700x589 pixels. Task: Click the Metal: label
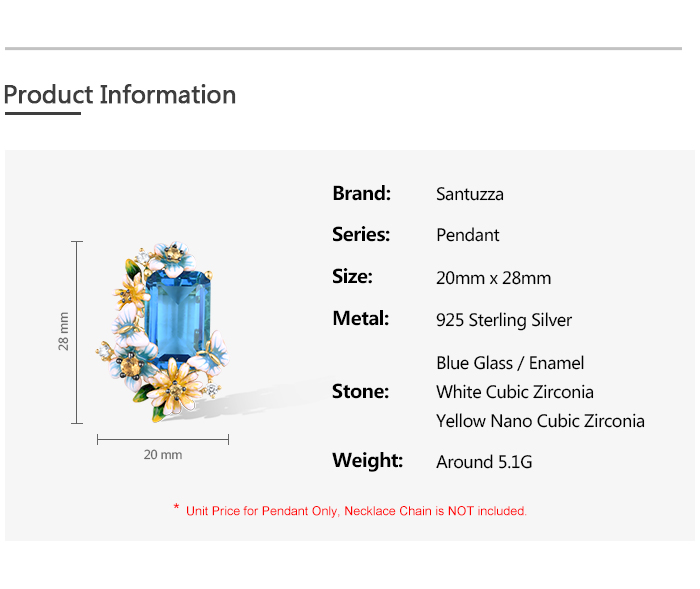[361, 319]
